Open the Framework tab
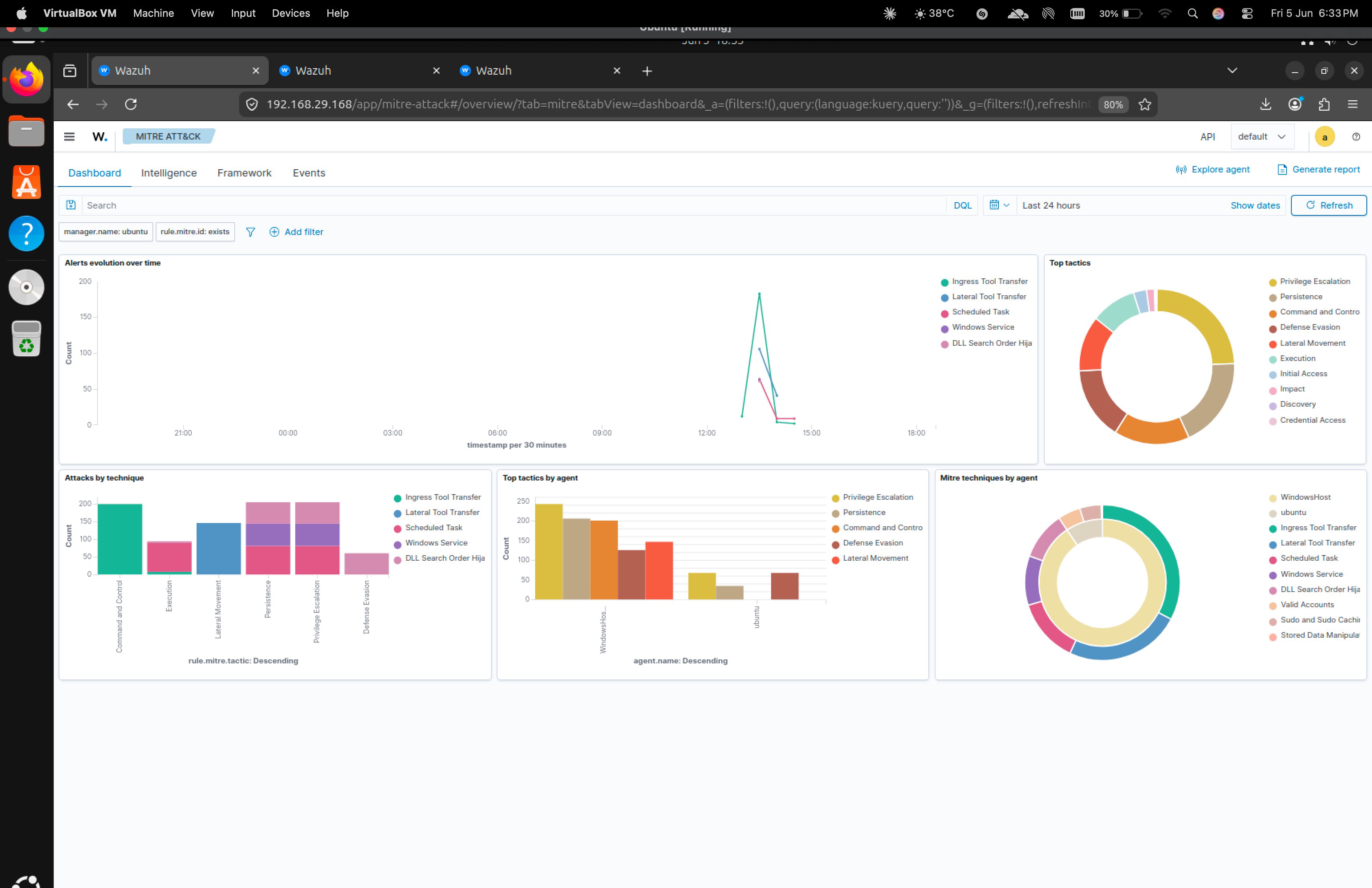Screen dimensions: 1372x888 244,173
